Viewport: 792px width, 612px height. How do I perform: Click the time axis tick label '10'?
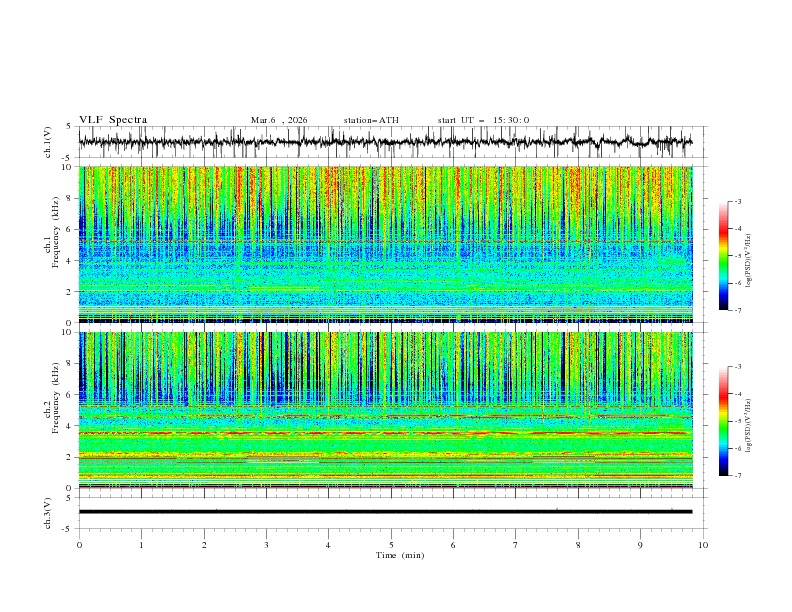coord(703,545)
